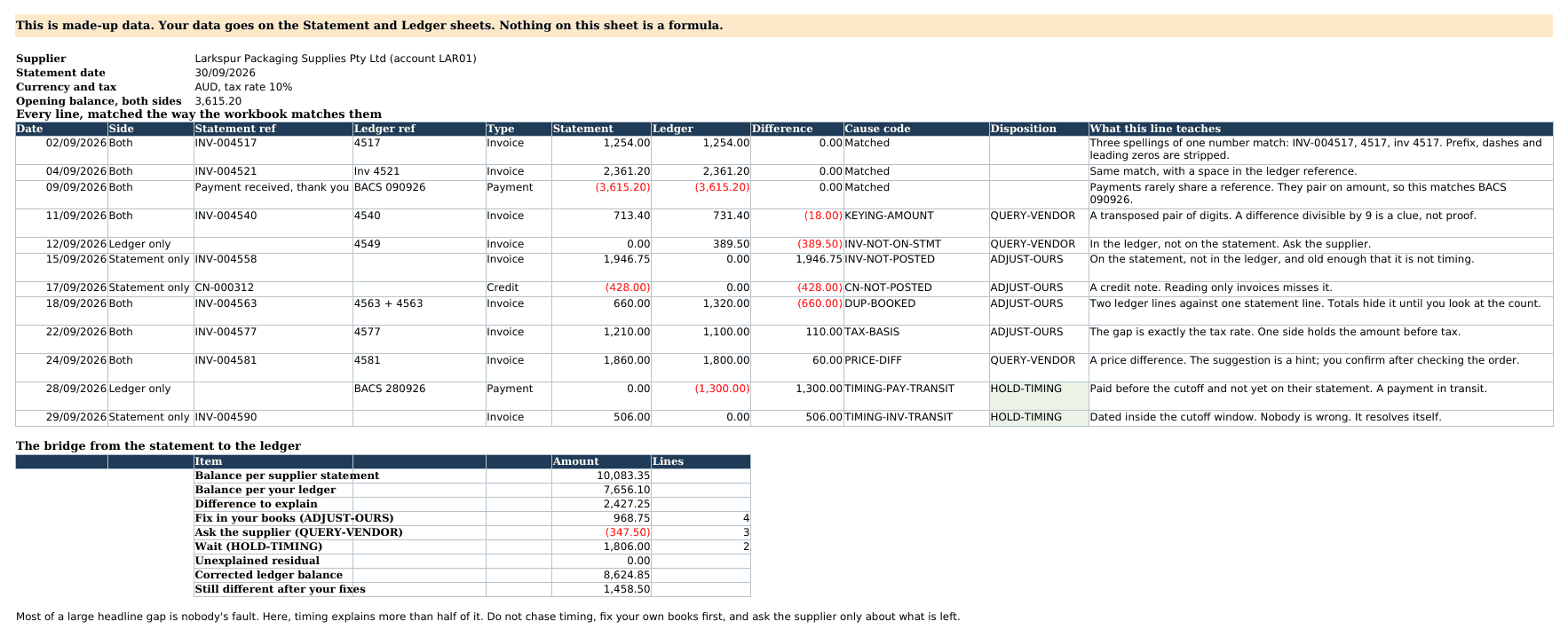Screen dimensions: 1568x637
Task: Select the 'Statement ref' column header
Action: pyautogui.click(x=273, y=129)
